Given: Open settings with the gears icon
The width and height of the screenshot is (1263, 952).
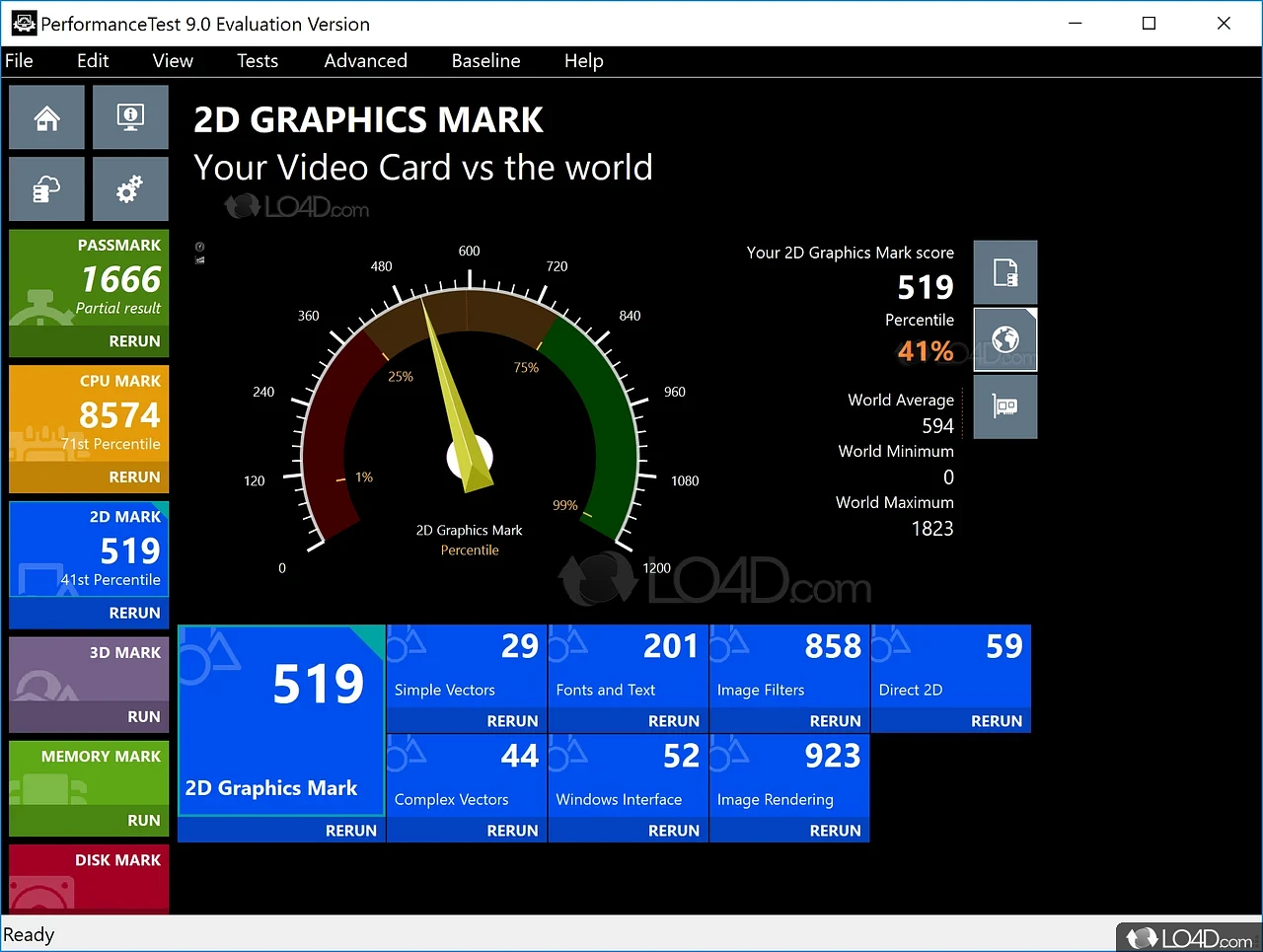Looking at the screenshot, I should coord(130,188).
